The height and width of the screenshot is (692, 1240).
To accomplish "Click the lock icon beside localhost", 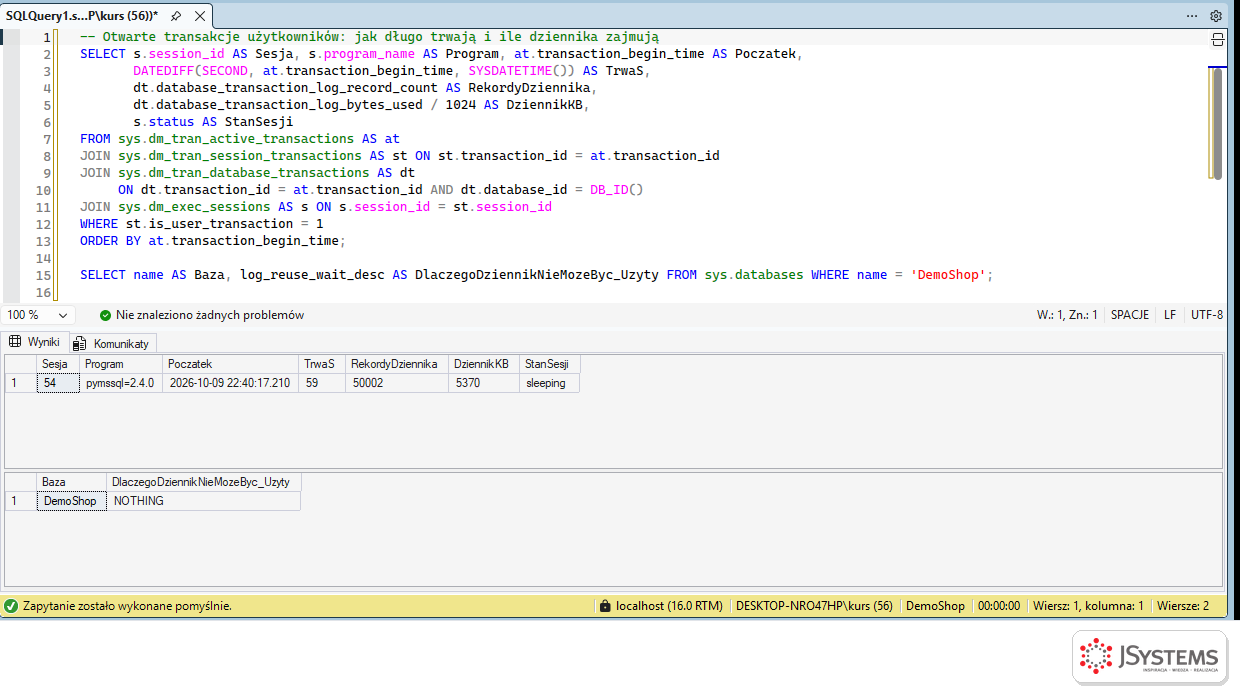I will (604, 606).
